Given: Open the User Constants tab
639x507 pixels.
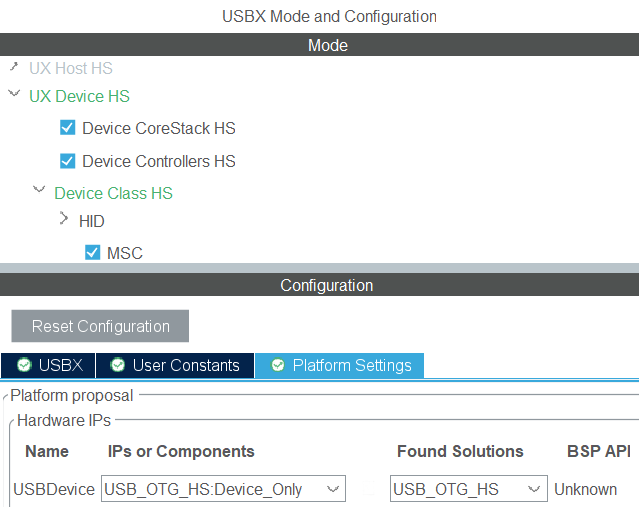Looking at the screenshot, I should tap(175, 365).
